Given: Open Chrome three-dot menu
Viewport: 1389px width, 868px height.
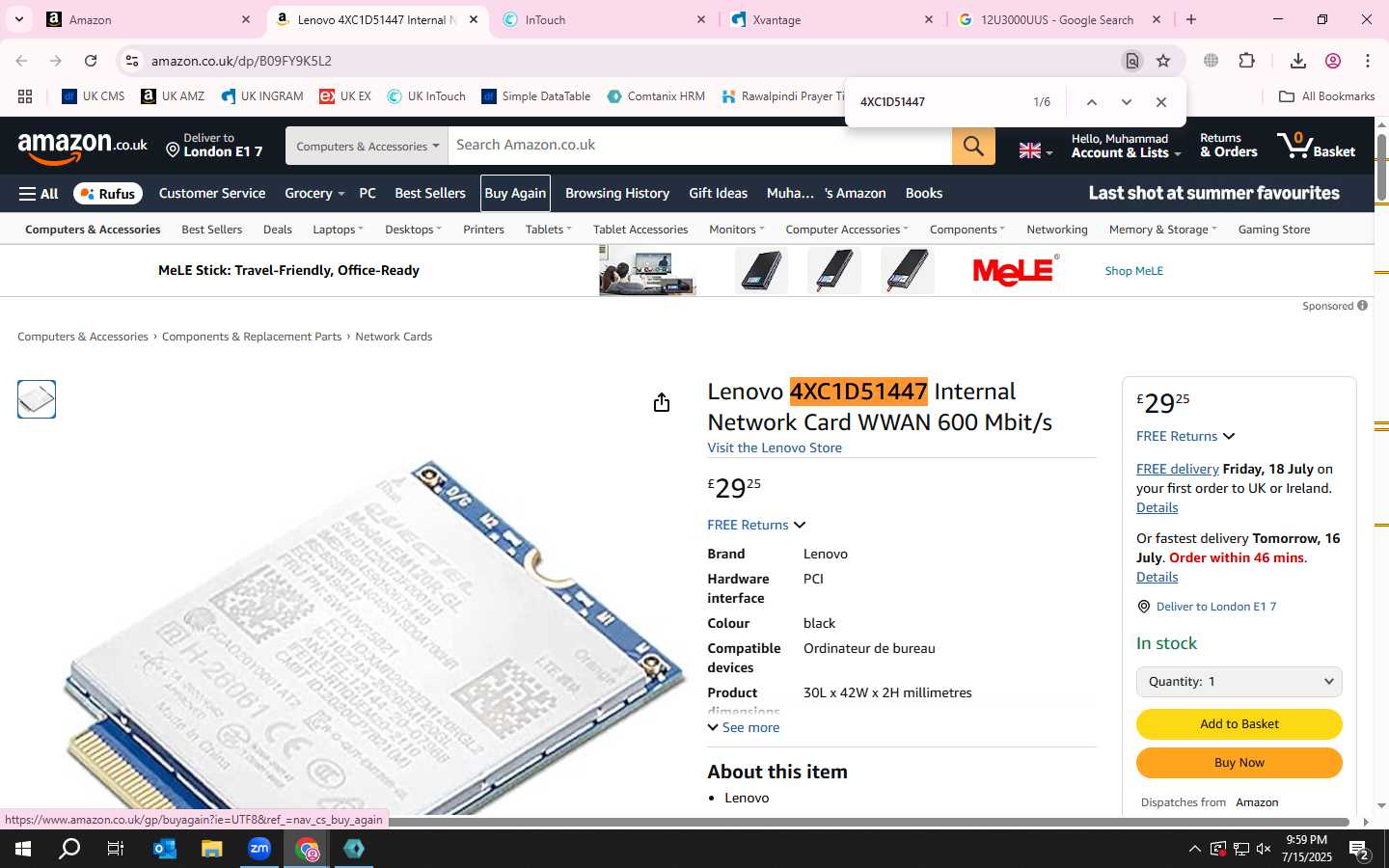Looking at the screenshot, I should 1368,61.
